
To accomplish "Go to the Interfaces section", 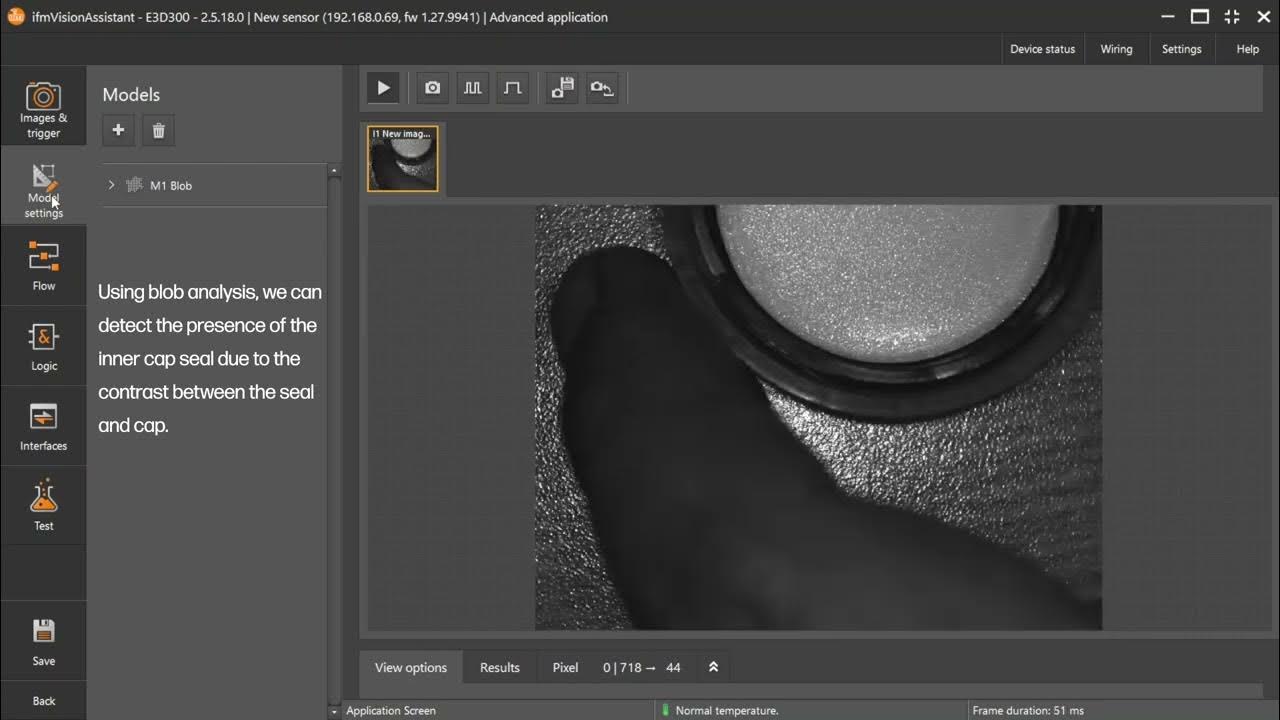I will tap(43, 426).
